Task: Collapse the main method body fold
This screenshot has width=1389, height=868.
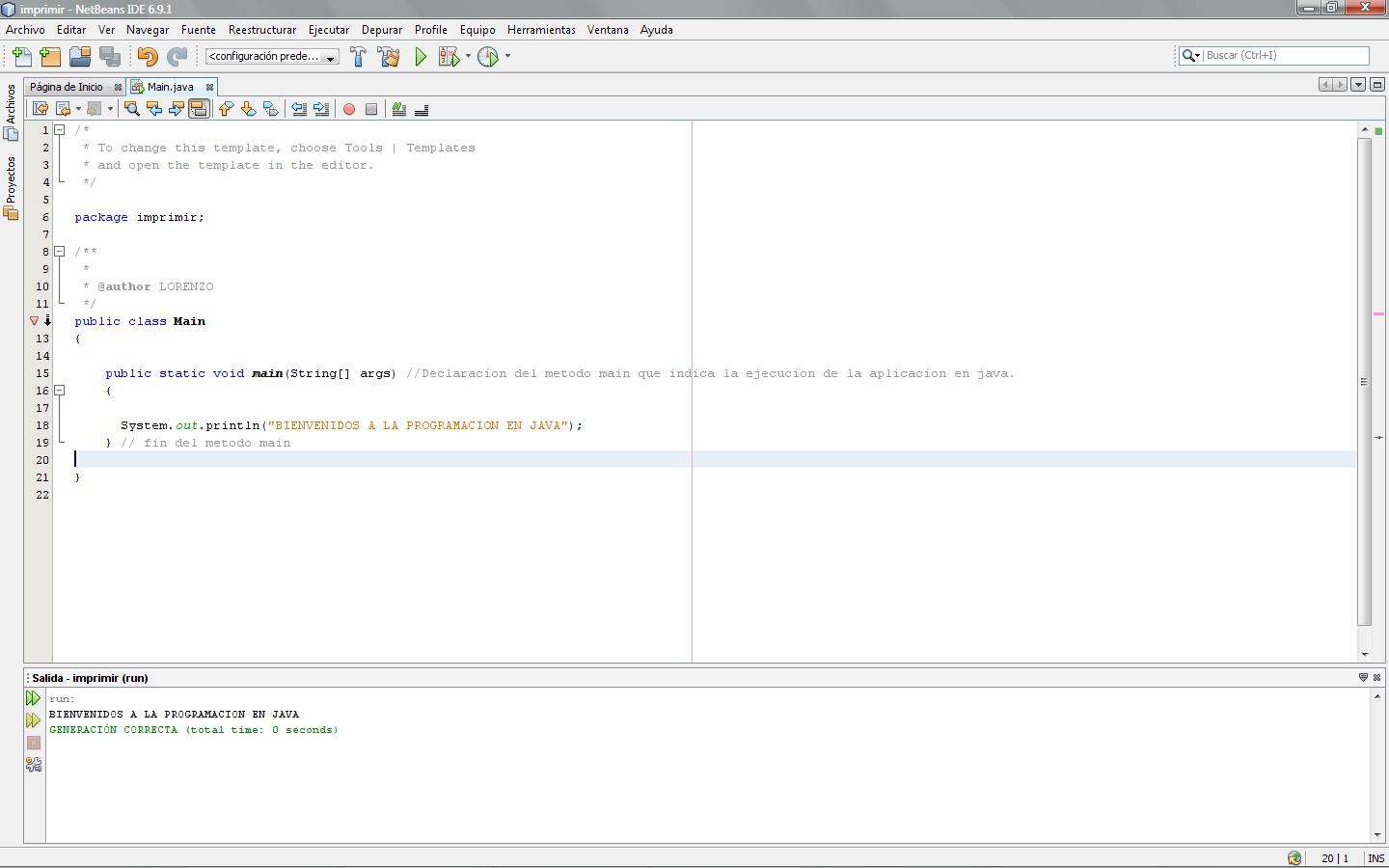Action: [x=59, y=391]
